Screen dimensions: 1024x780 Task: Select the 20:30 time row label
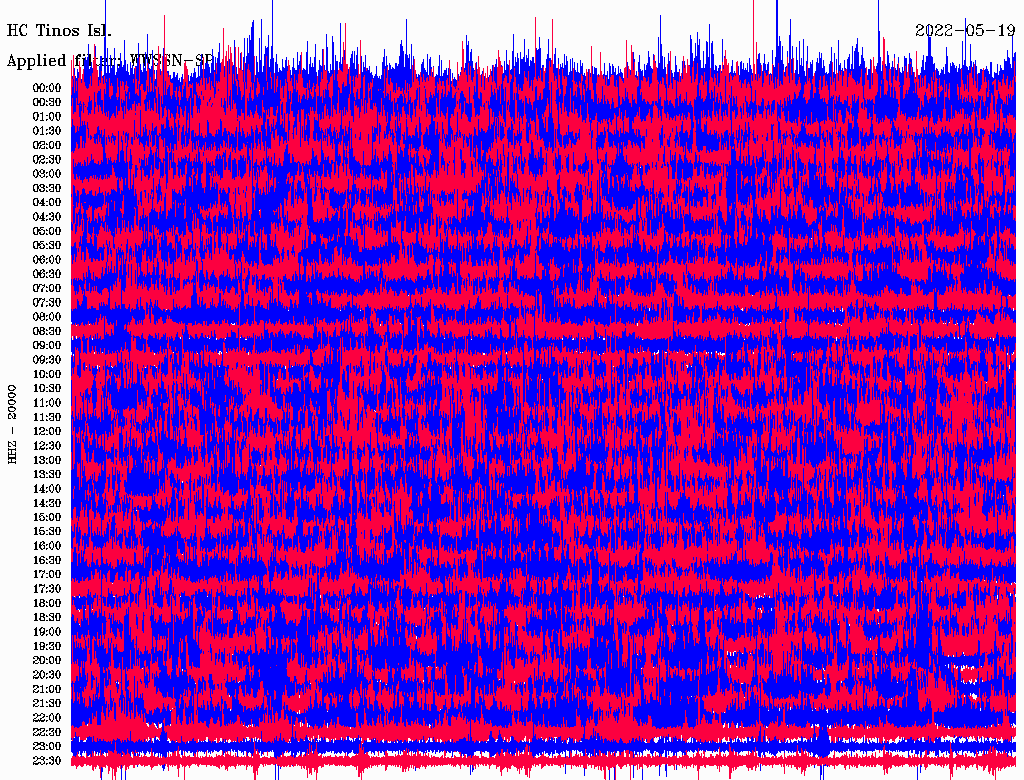[47, 675]
